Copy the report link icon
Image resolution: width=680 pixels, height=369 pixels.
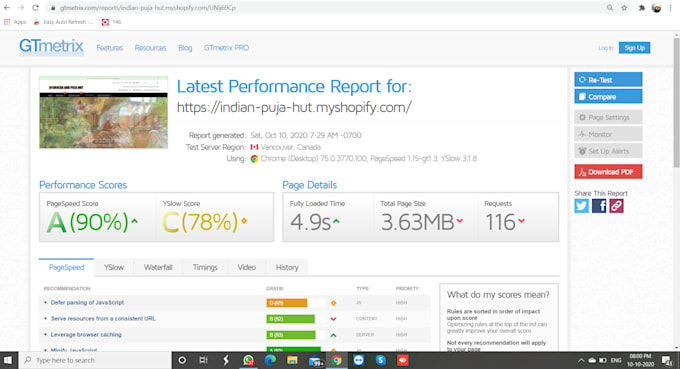(x=616, y=206)
